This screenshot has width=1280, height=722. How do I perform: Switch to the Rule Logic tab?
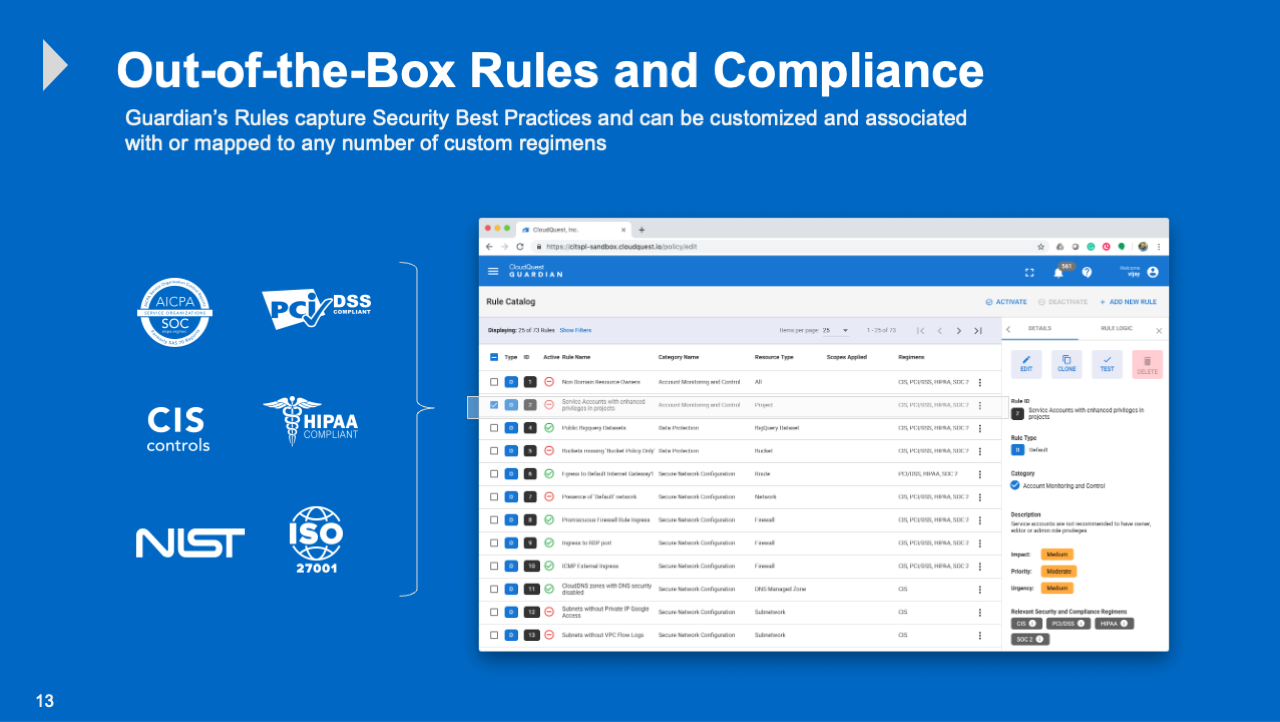point(1116,329)
